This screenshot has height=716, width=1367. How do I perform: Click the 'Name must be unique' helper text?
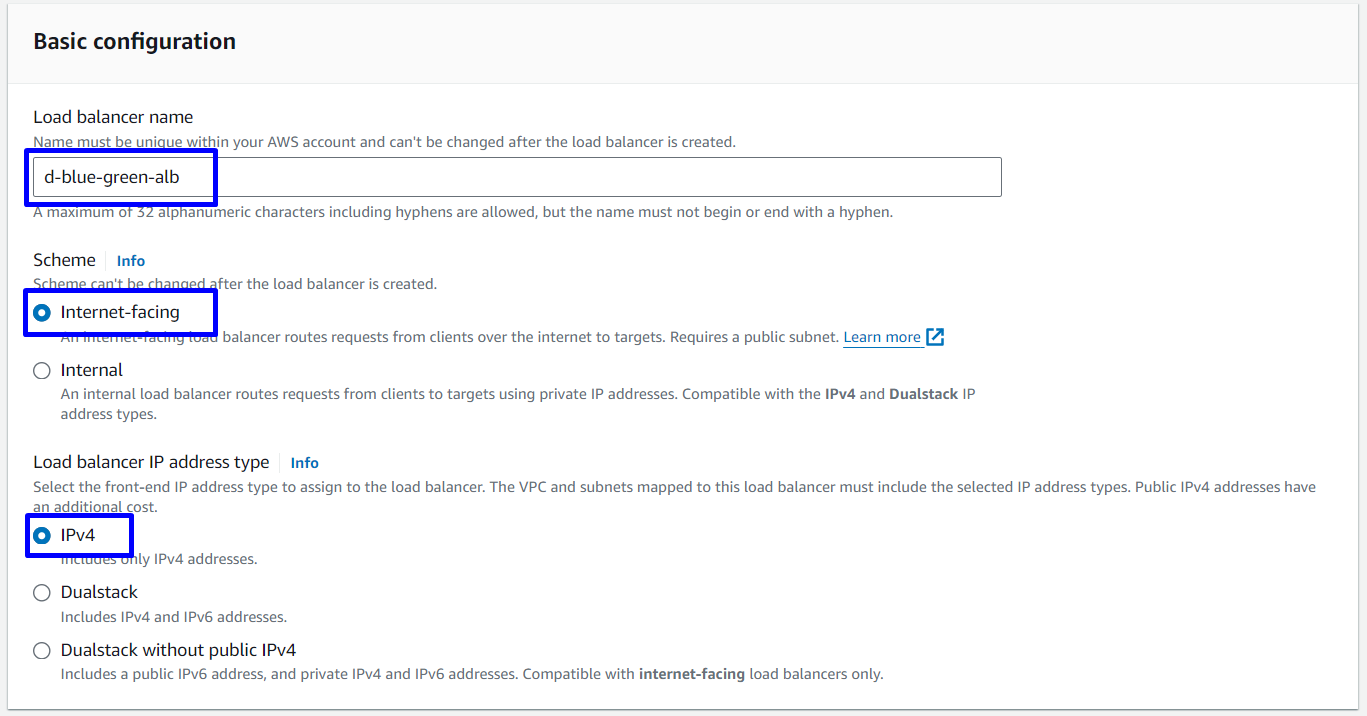click(x=384, y=142)
